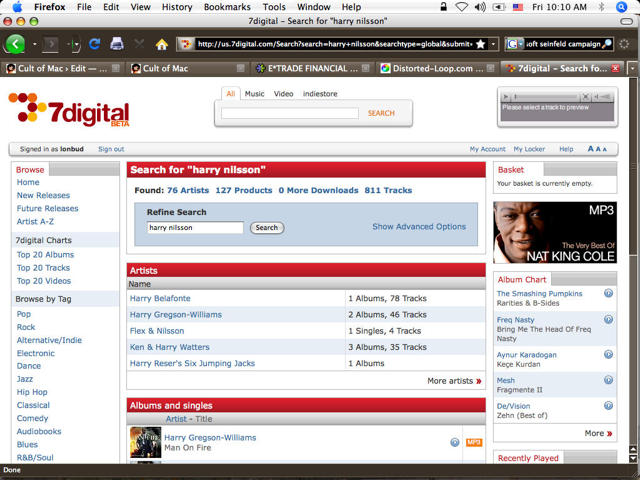
Task: Switch to the E*TRADE FINANCIAL tab
Action: (x=312, y=68)
